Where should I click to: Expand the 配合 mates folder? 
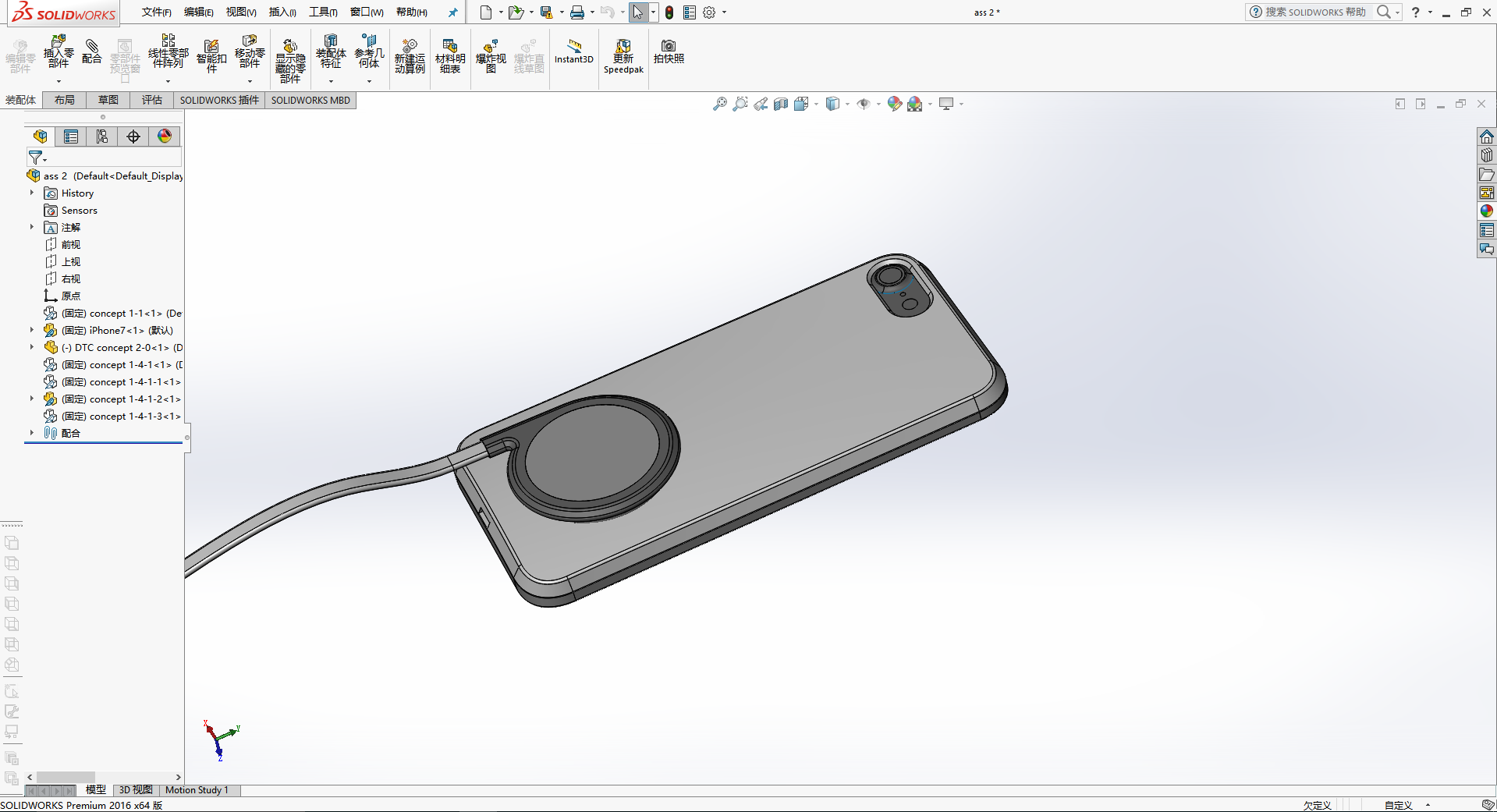(32, 433)
